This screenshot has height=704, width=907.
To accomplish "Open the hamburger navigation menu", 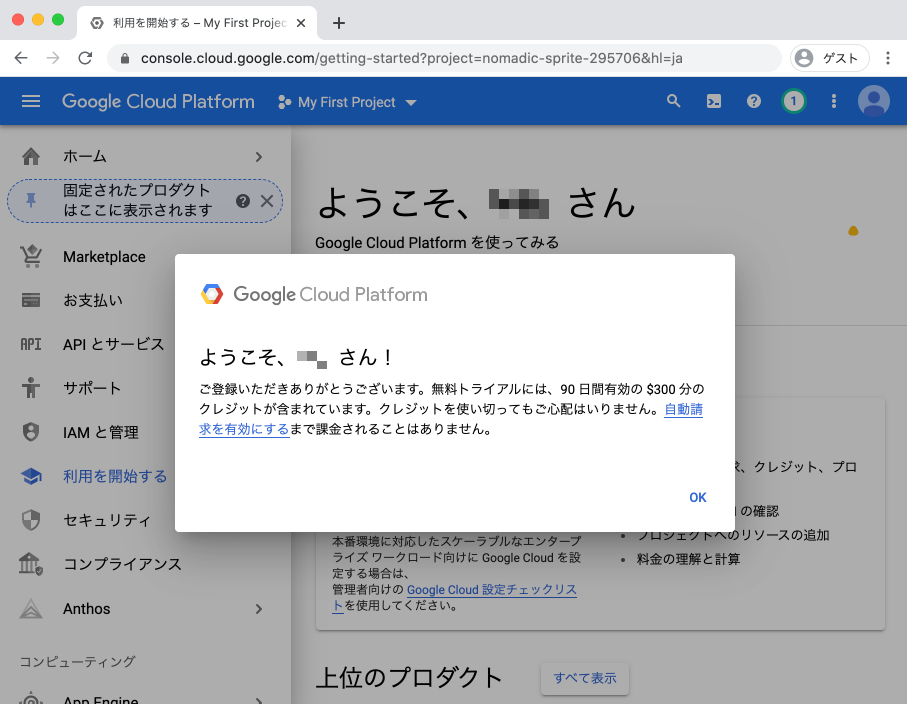I will pos(31,102).
